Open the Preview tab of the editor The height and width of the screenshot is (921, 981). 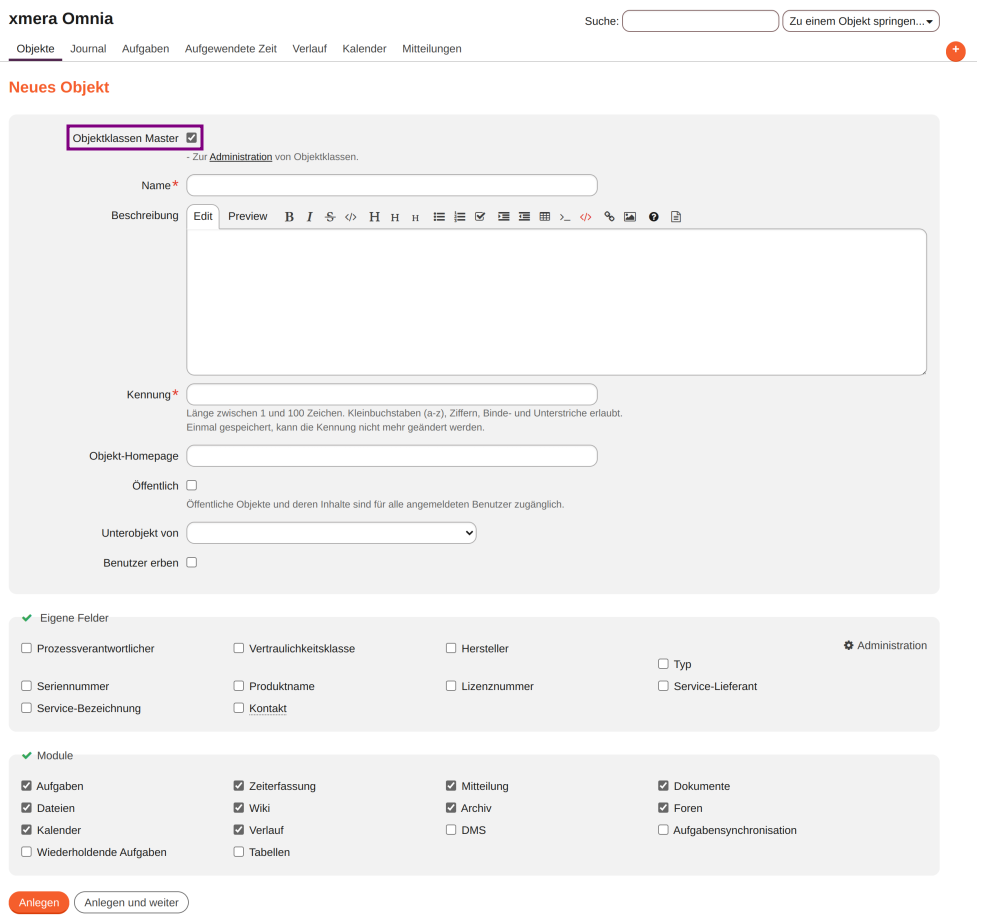(x=247, y=217)
